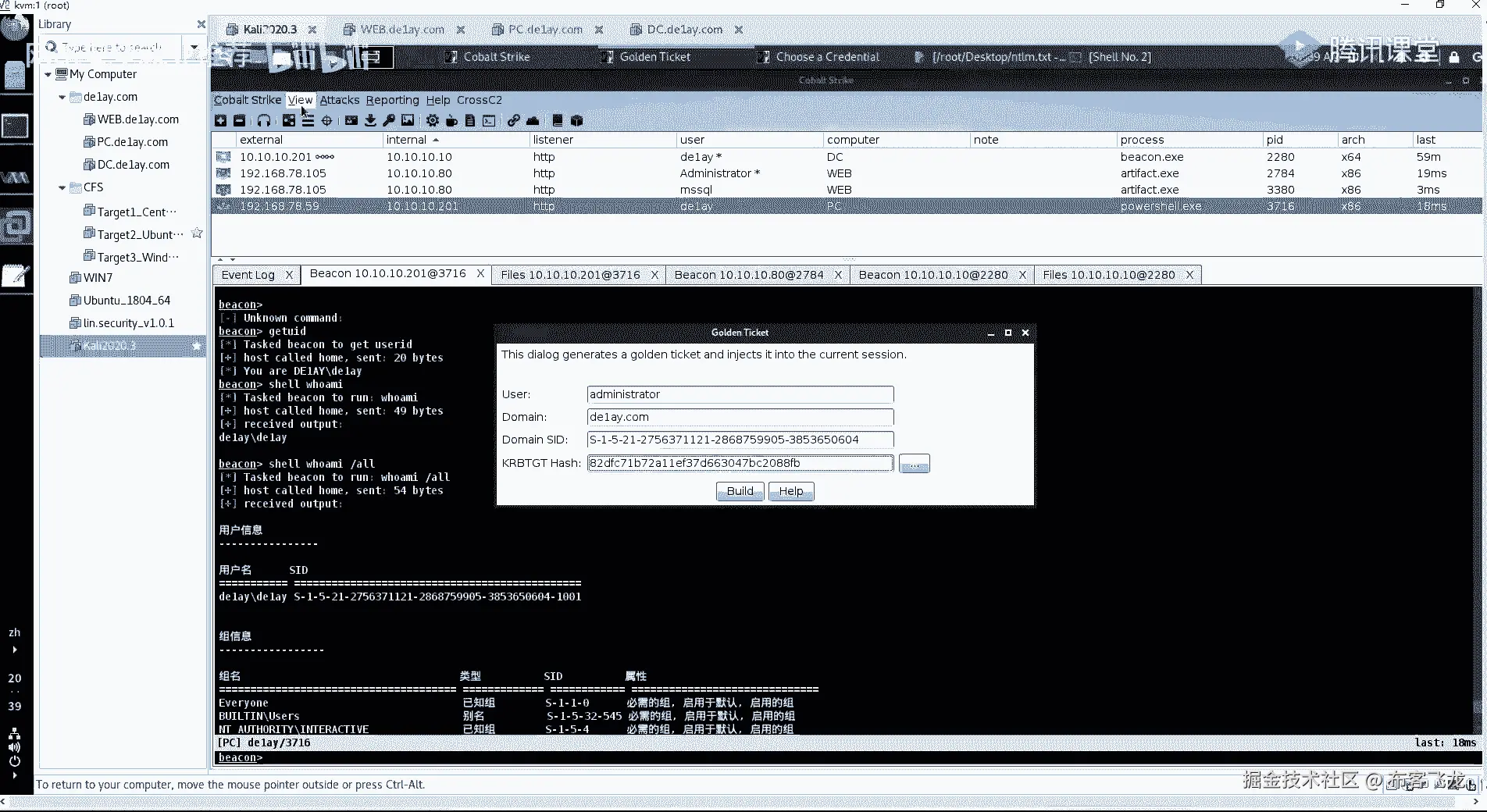Click the terminal Scripted Web Delivery icon
Image resolution: width=1487 pixels, height=812 pixels.
[489, 120]
